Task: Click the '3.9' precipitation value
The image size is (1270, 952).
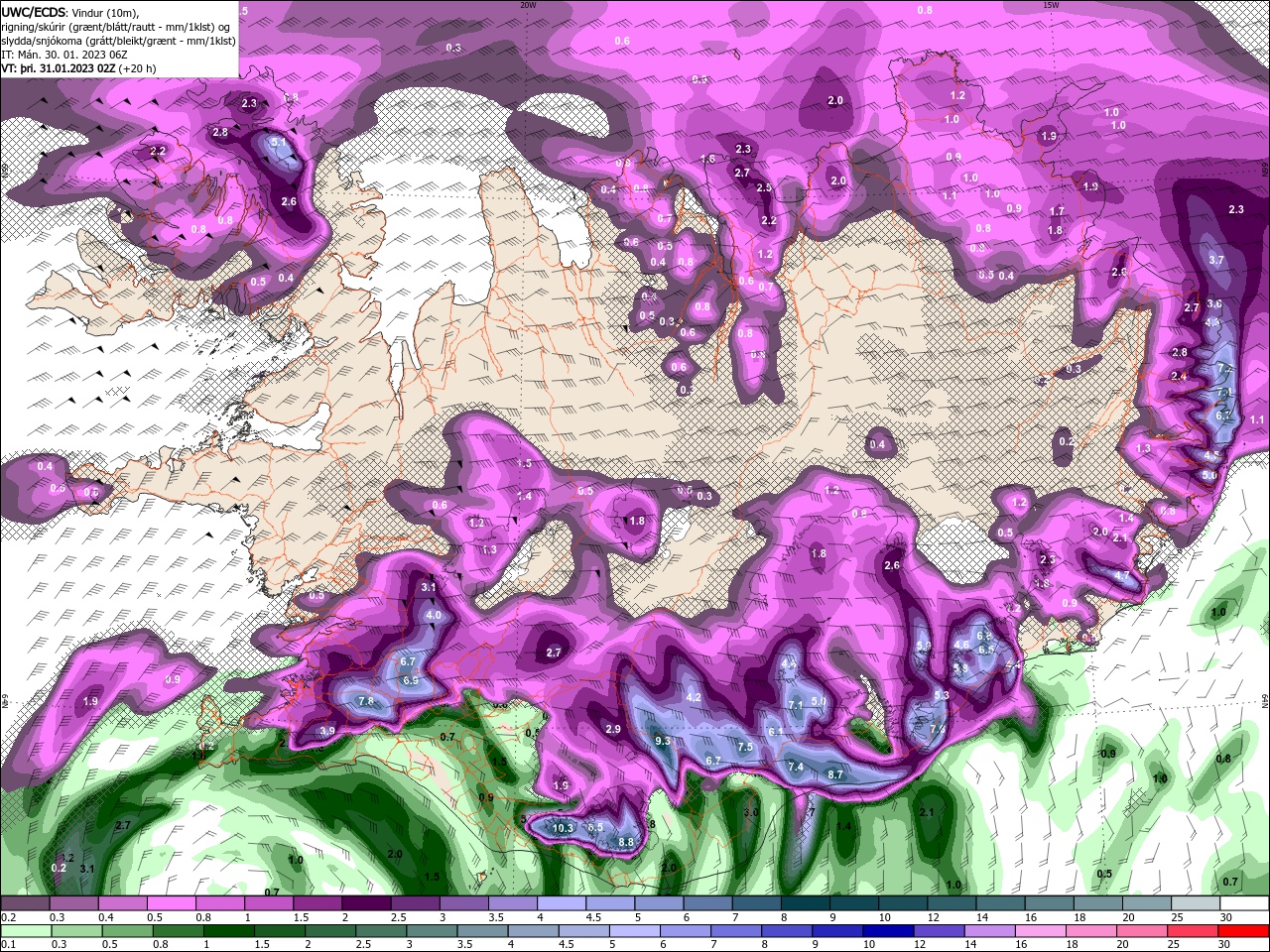Action: pos(328,731)
